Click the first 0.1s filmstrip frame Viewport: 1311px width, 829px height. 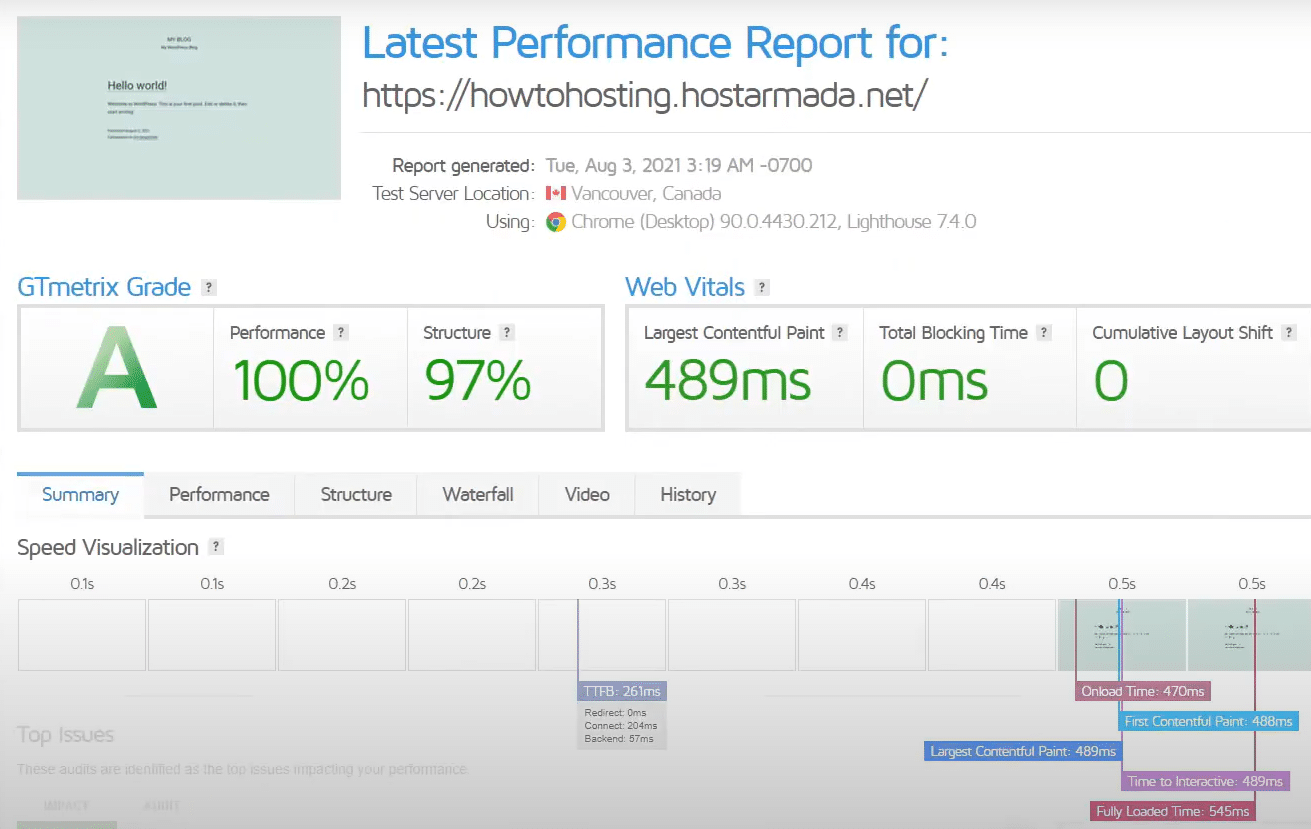click(x=82, y=635)
